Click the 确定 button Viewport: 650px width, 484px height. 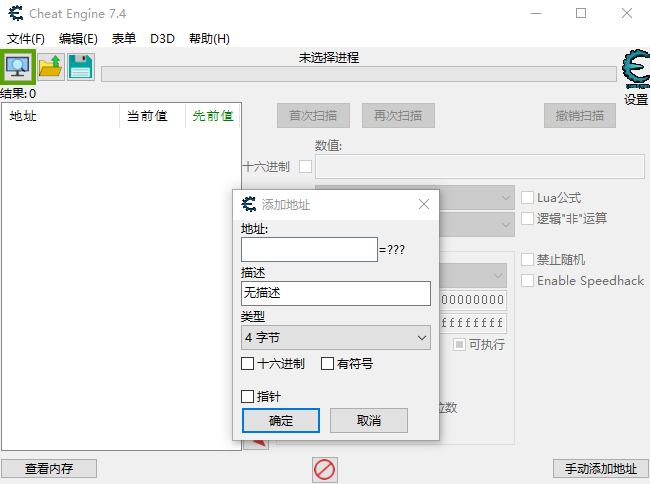[x=281, y=421]
